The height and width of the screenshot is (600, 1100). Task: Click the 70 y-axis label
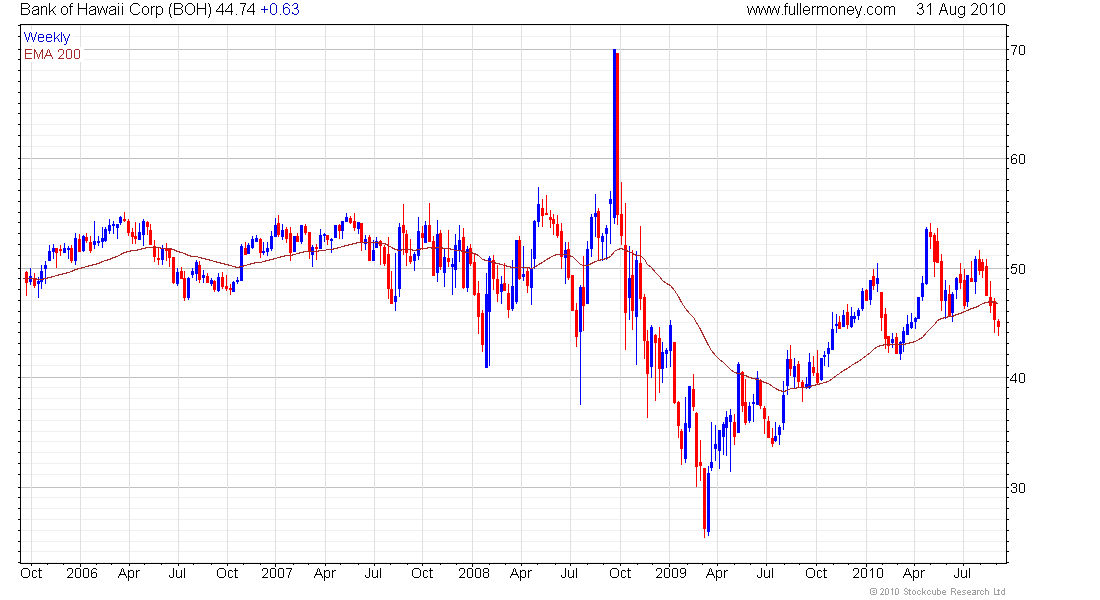pyautogui.click(x=1018, y=51)
